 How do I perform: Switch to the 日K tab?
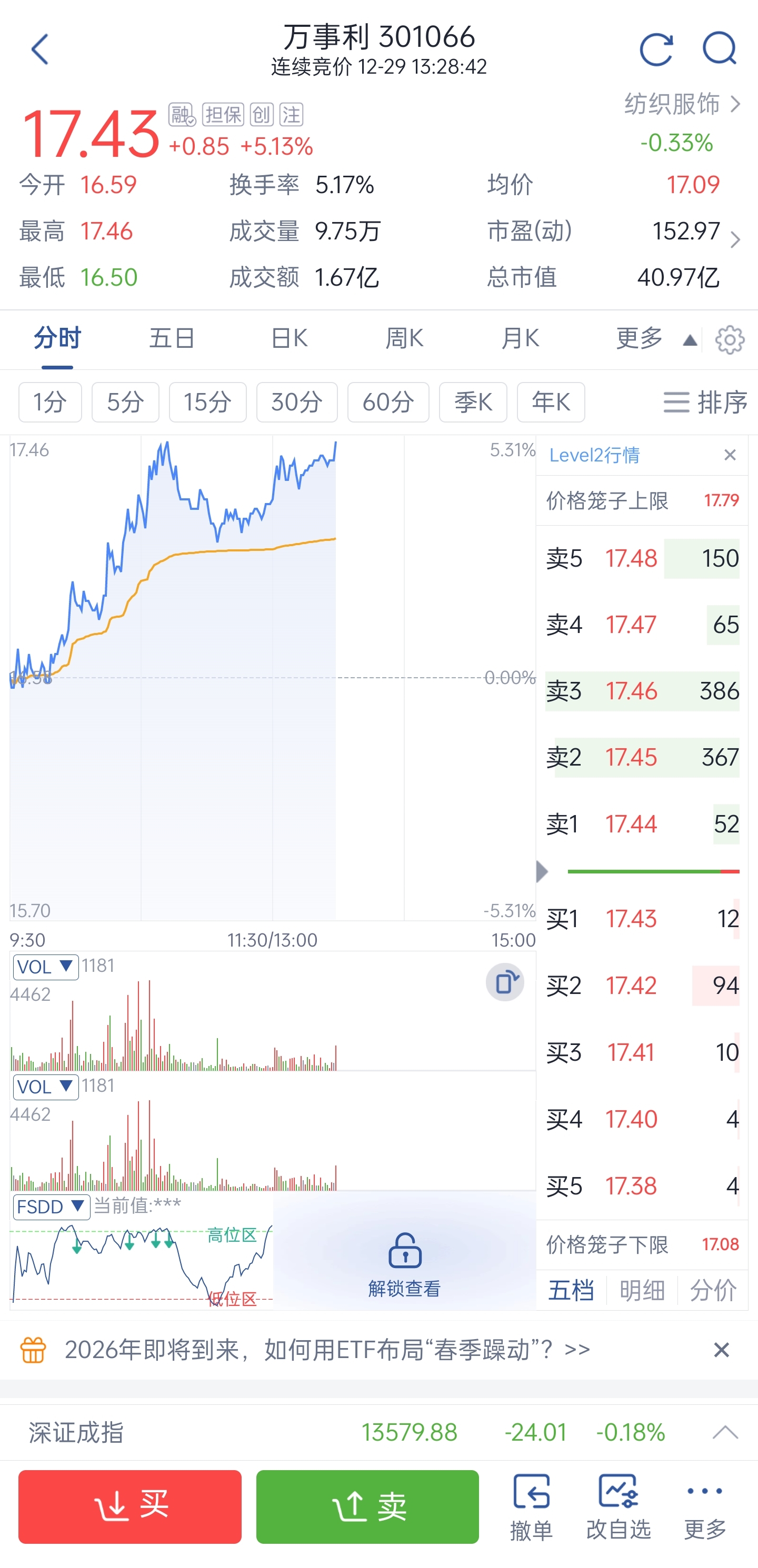[289, 338]
